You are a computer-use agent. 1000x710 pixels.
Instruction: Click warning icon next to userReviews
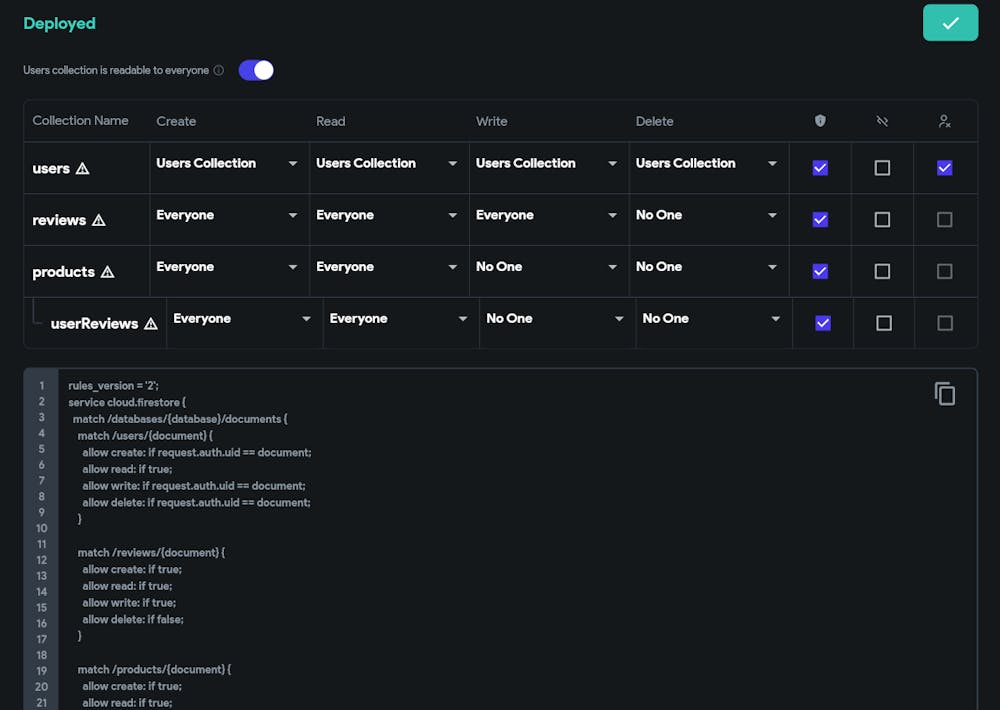coord(151,324)
